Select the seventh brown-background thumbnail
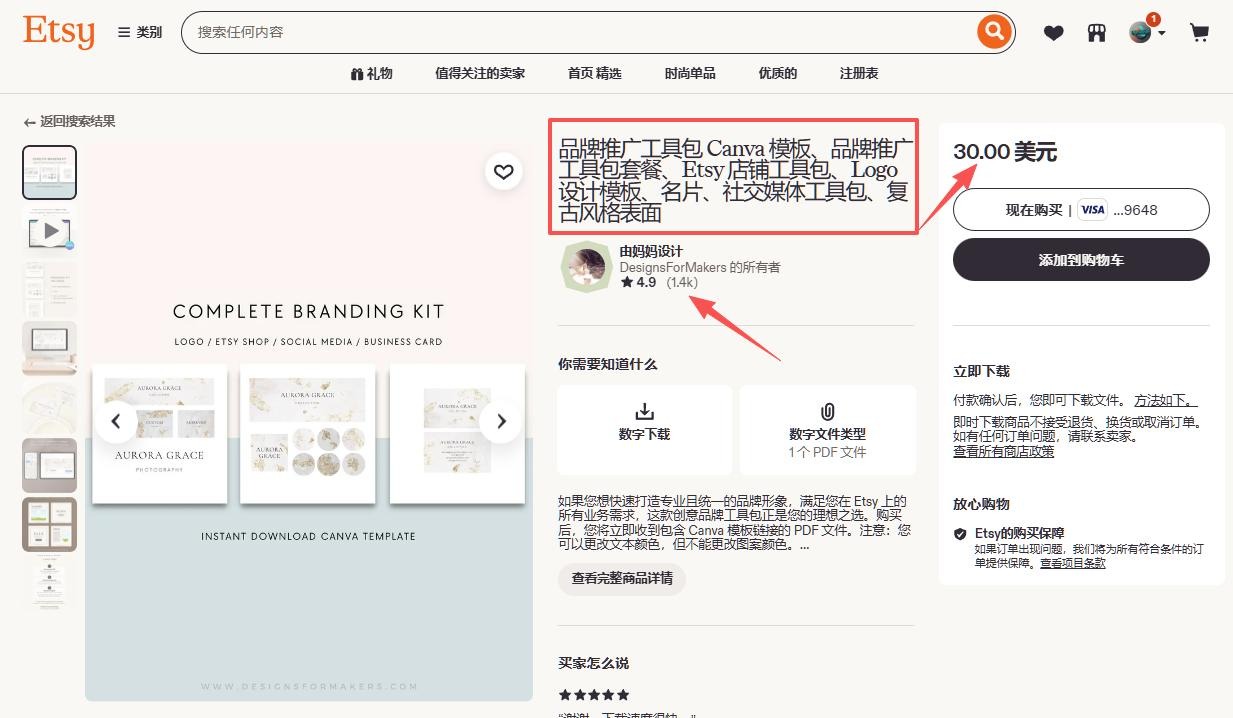The image size is (1233, 718). pyautogui.click(x=50, y=524)
